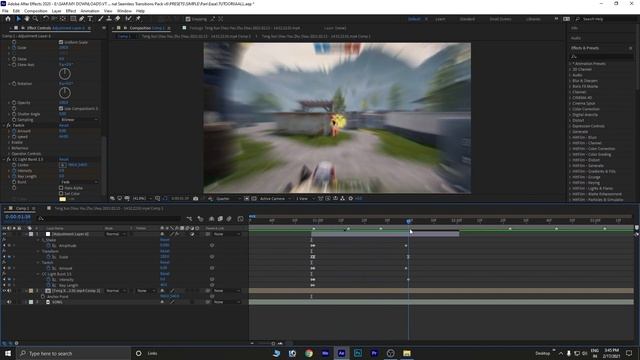Toggle visibility of the mp4 Comp 1 layer
Image resolution: width=640 pixels, height=360 pixels.
pos(4,291)
